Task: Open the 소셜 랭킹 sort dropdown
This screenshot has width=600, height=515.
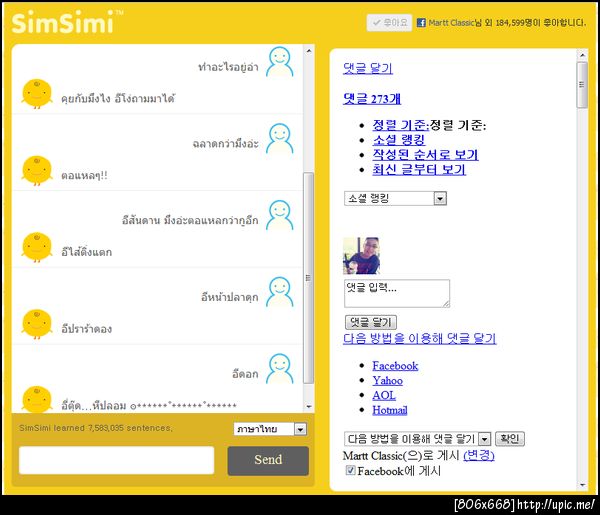Action: (395, 198)
